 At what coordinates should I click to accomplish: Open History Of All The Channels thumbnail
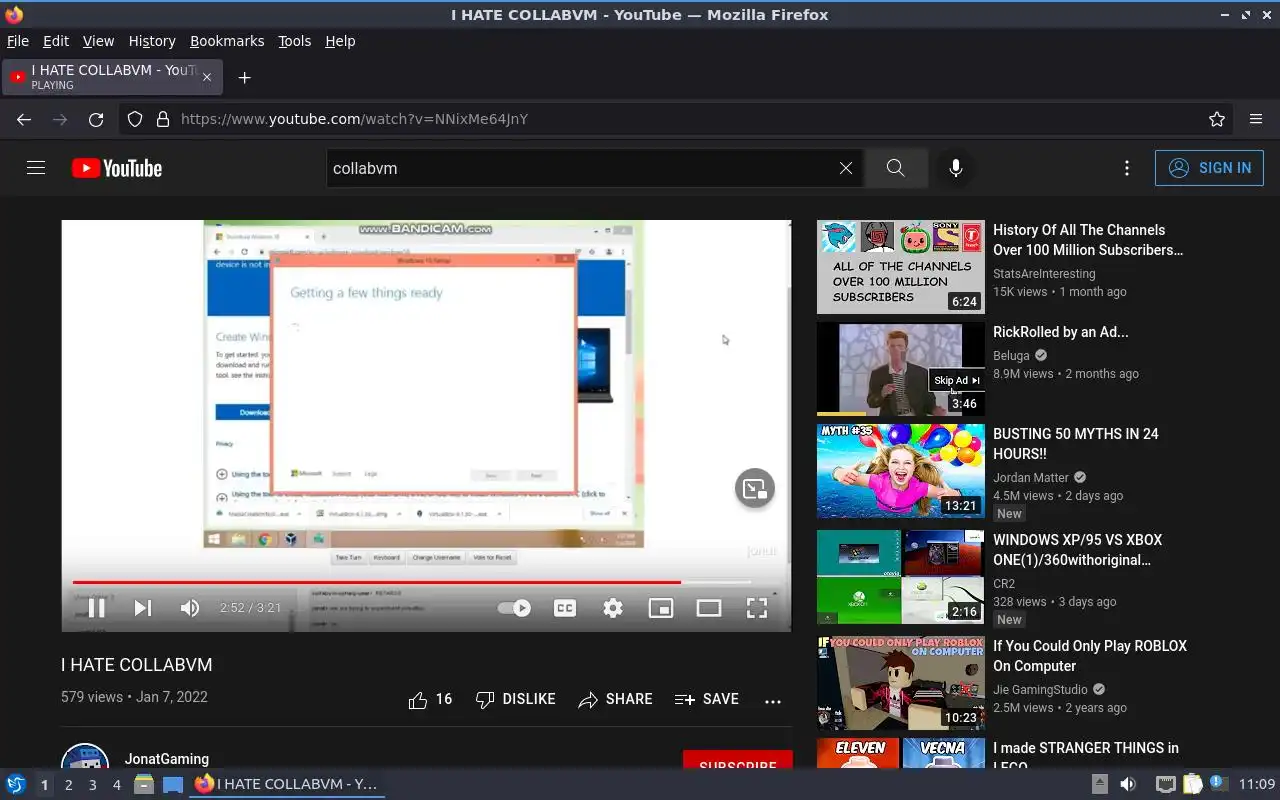(901, 267)
